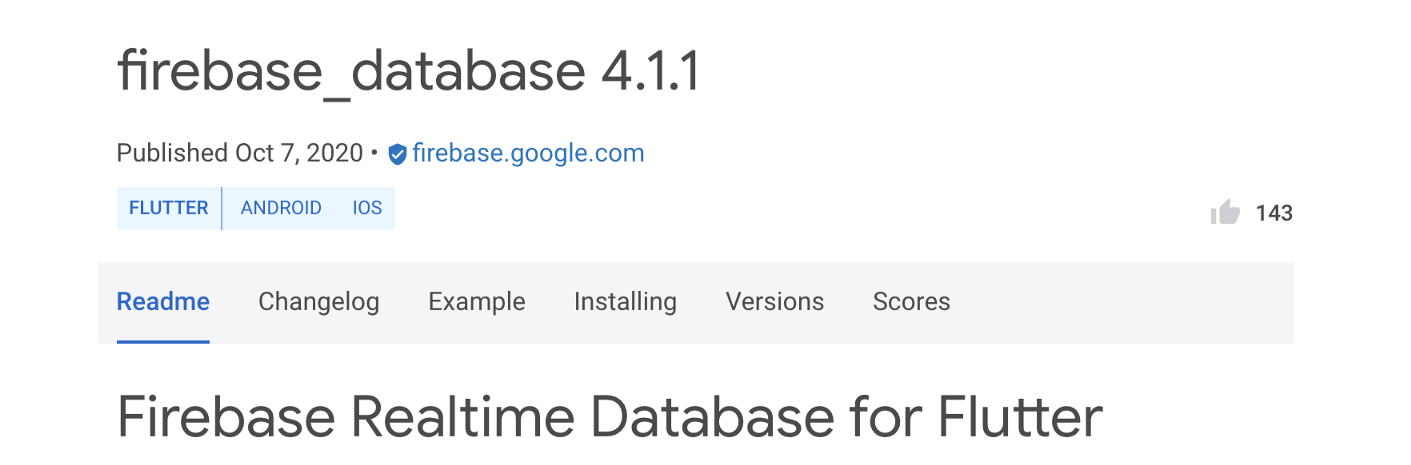
Task: Click the divider between FLUTTER and ANDROID tags
Action: click(x=222, y=208)
